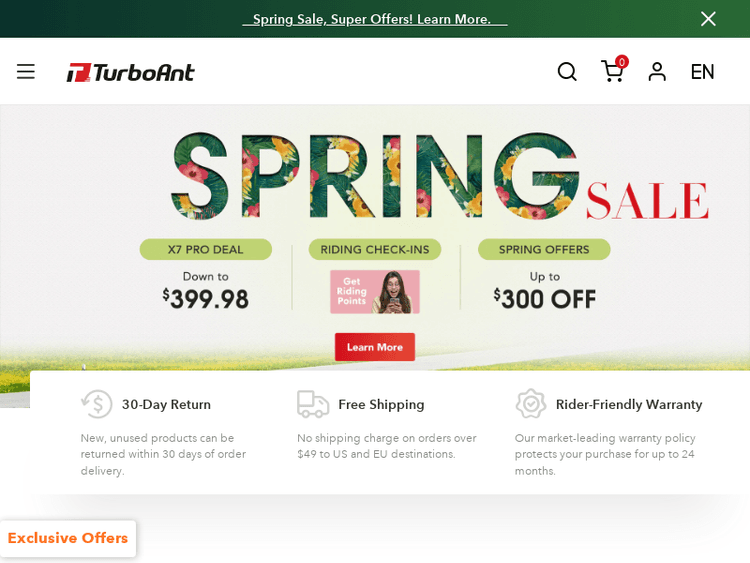Click the cart item count badge

point(622,62)
